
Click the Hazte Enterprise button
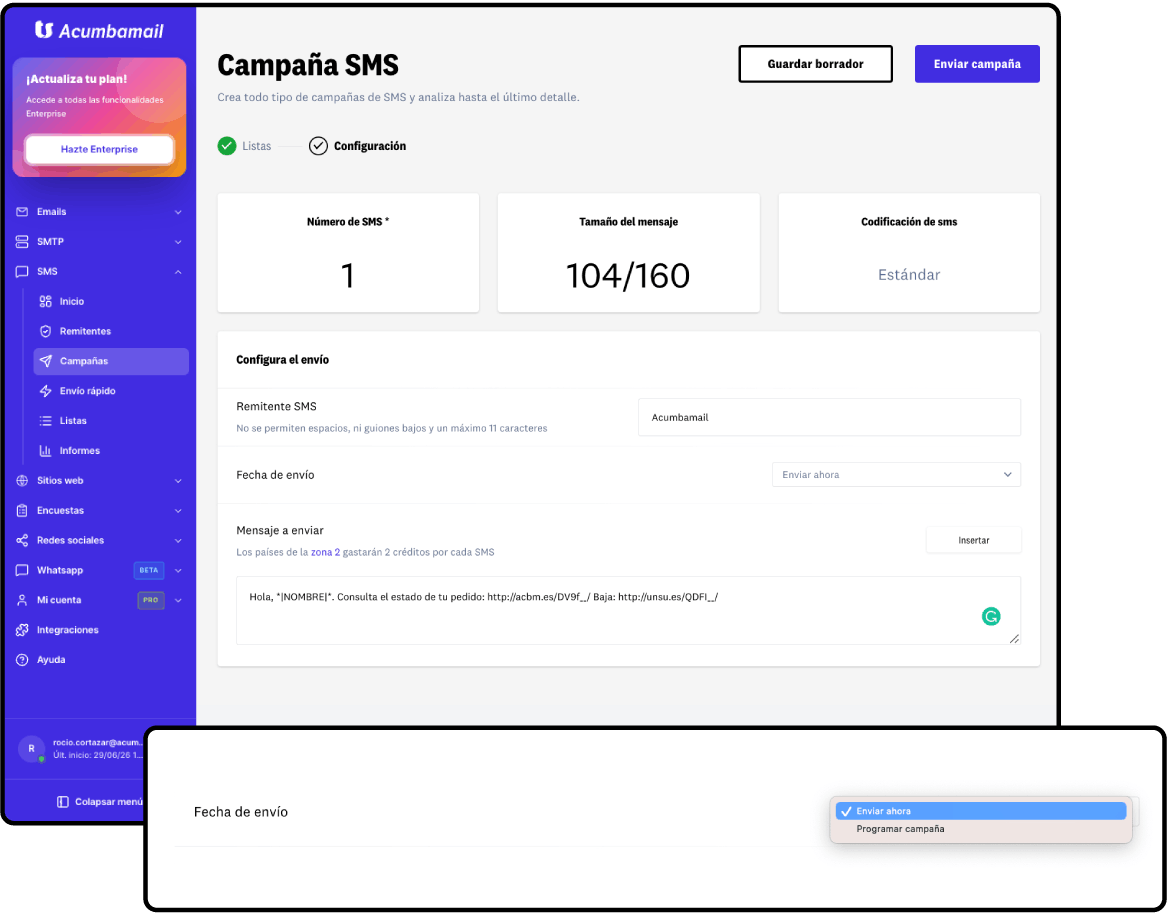(99, 150)
